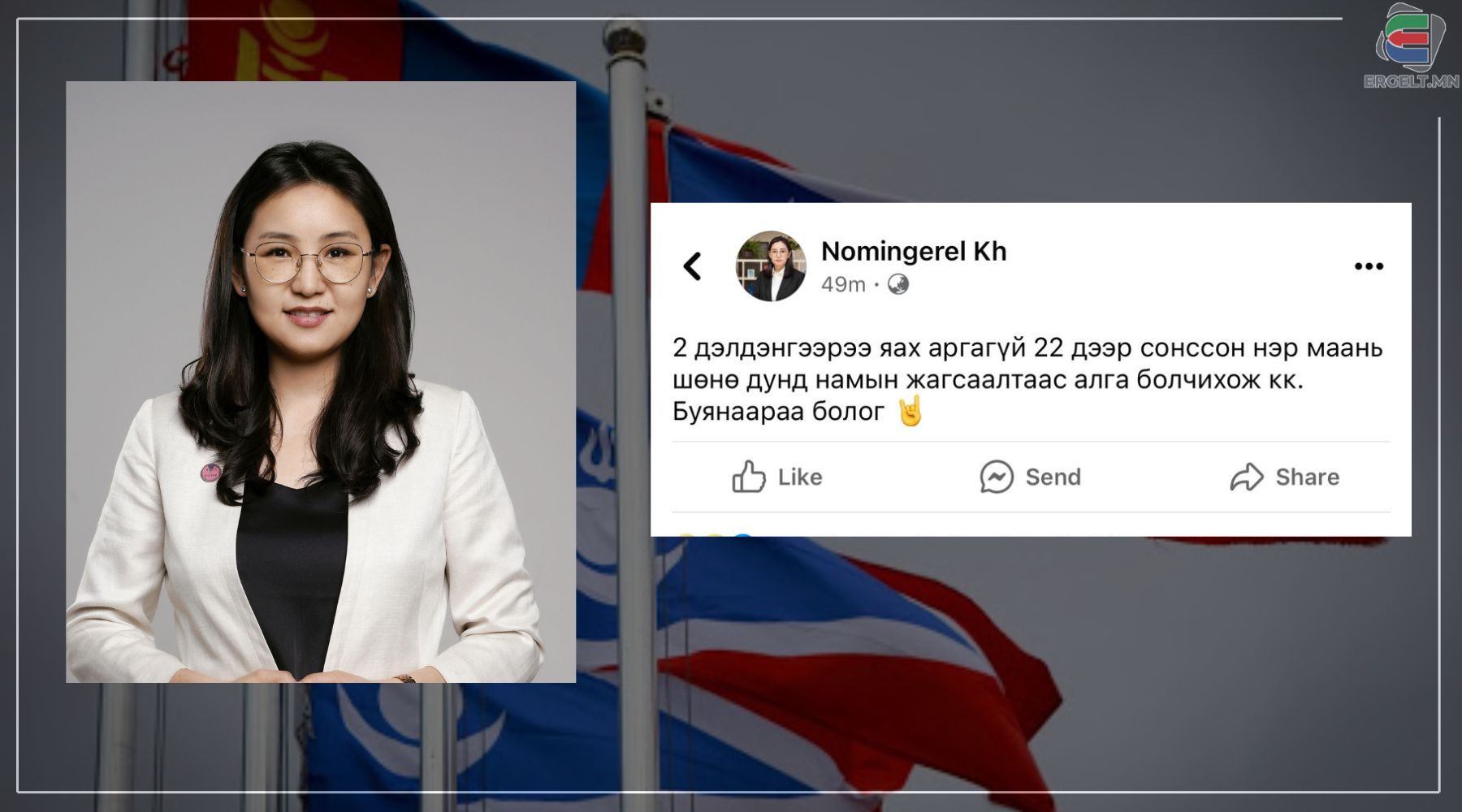
Task: Click the Share arrow icon
Action: pyautogui.click(x=1247, y=477)
